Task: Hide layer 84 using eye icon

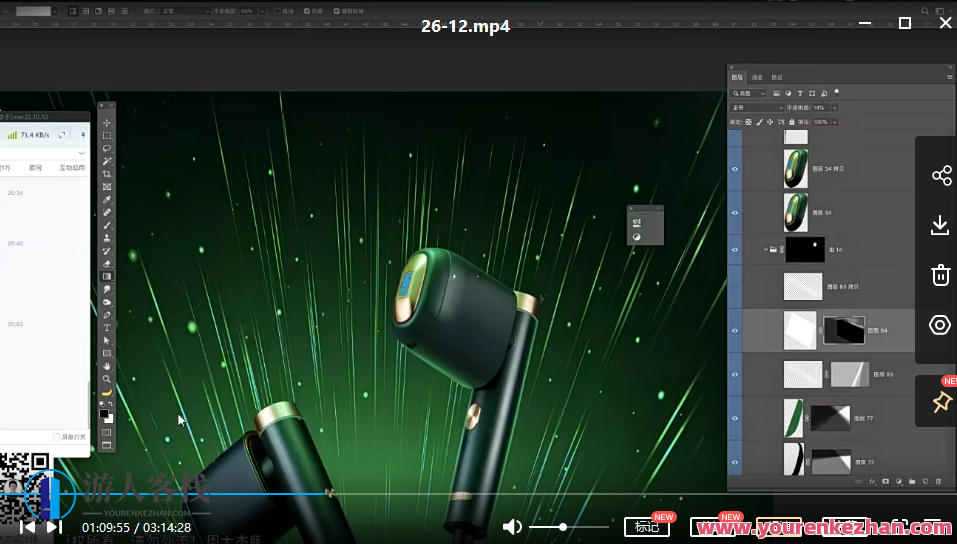Action: (x=735, y=330)
